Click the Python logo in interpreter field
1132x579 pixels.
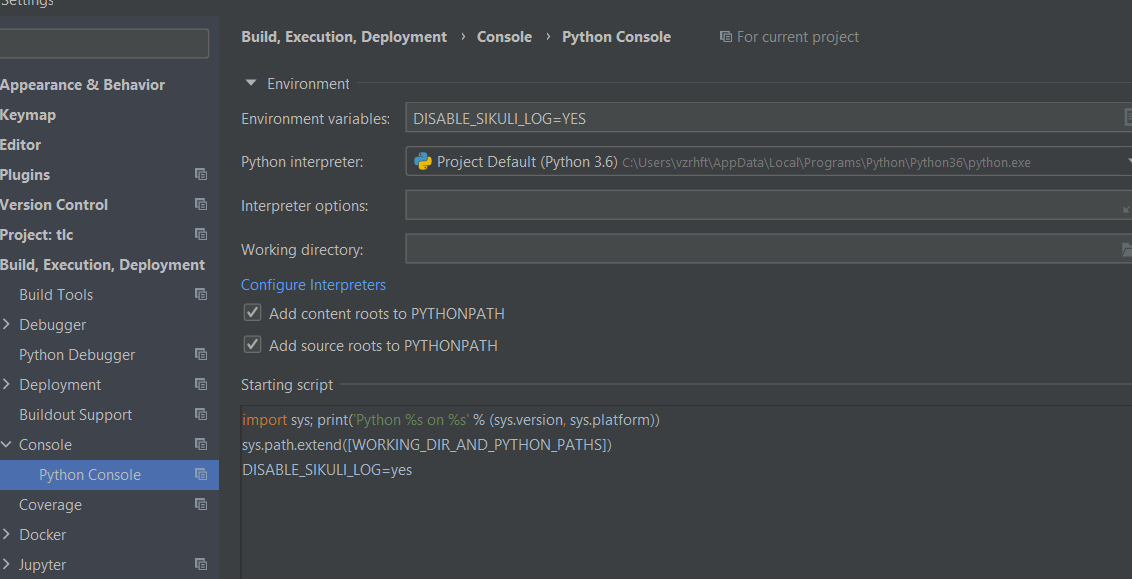coord(422,162)
